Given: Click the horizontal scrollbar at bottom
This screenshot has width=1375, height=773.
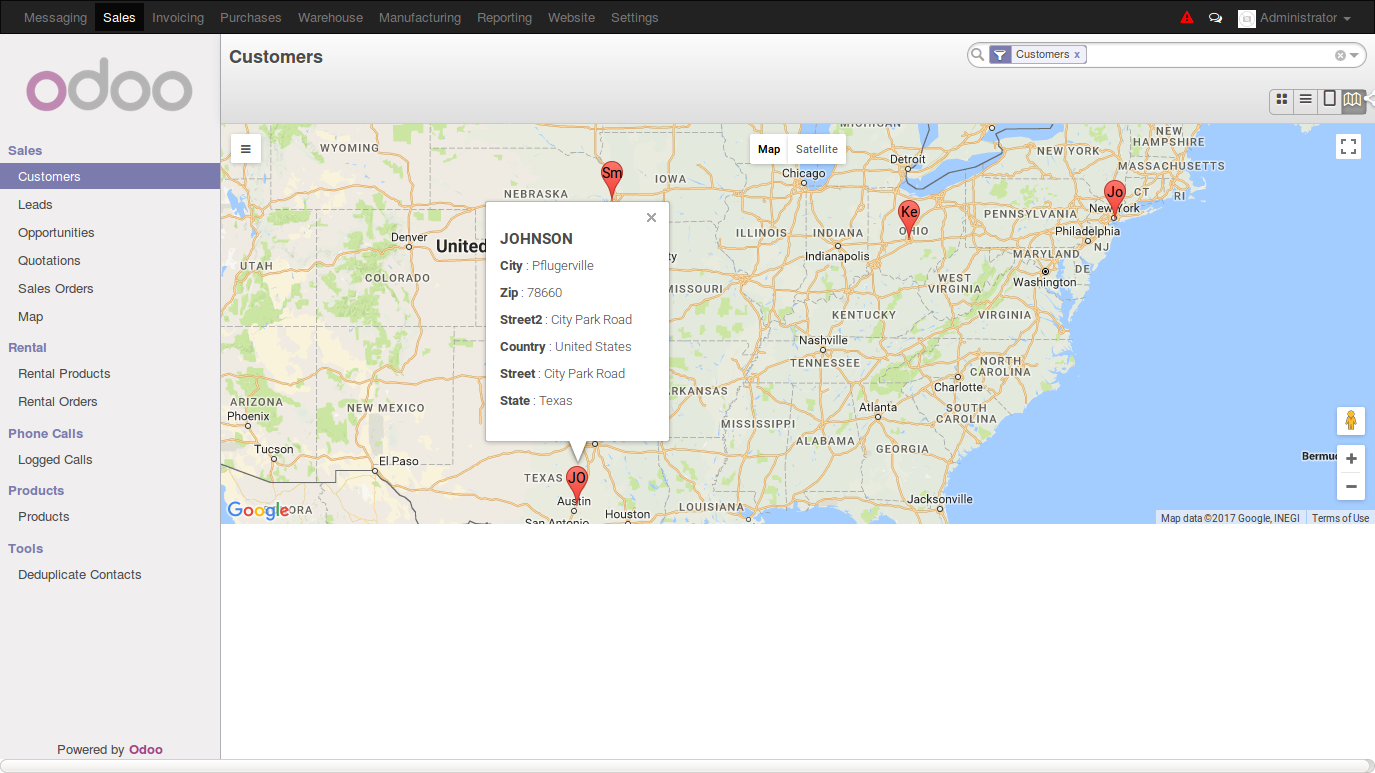Looking at the screenshot, I should coord(687,766).
